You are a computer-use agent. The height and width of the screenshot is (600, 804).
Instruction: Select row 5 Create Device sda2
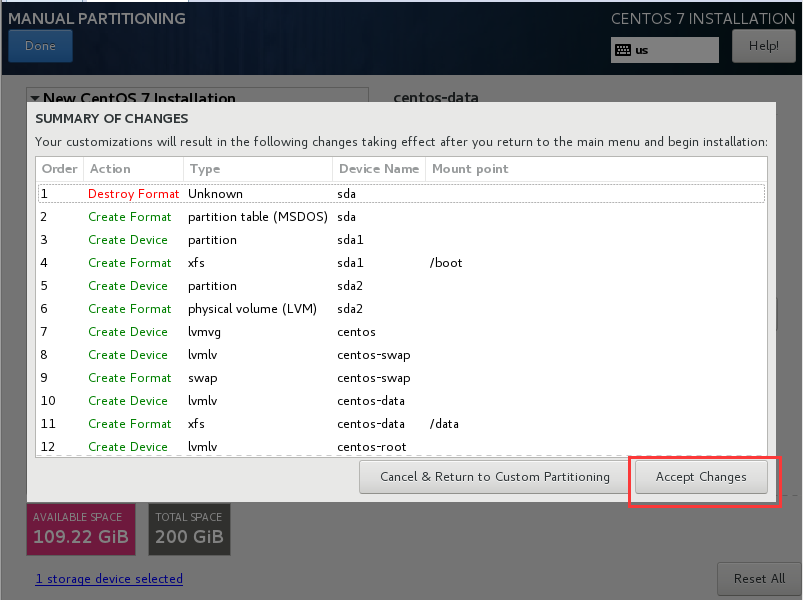(401, 286)
